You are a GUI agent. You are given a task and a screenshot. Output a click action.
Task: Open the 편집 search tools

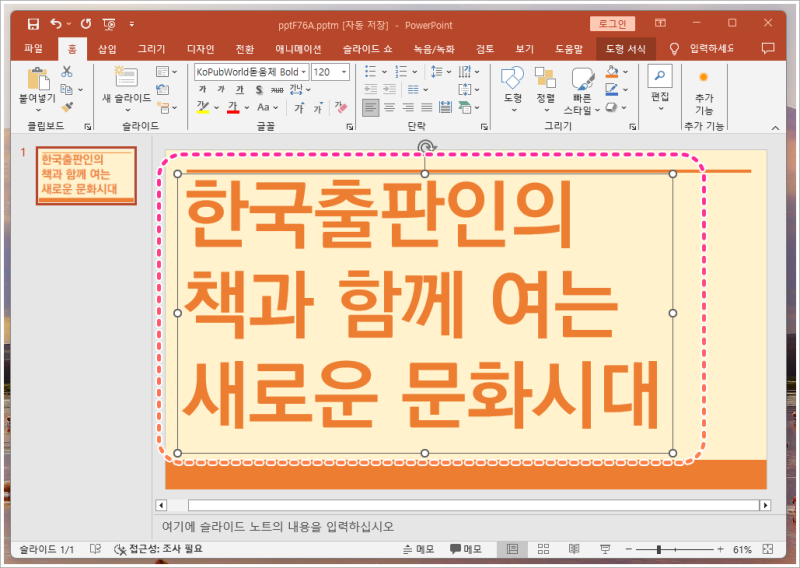coord(660,88)
